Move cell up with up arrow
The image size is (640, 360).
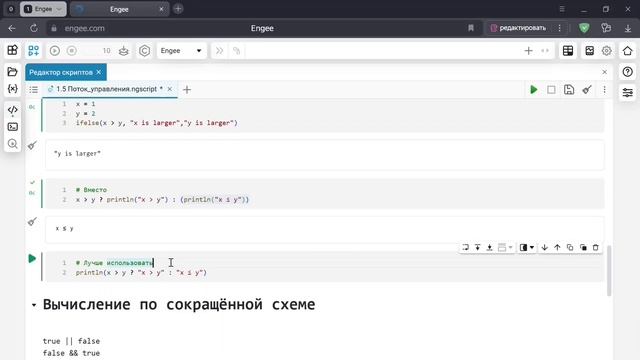coord(557,247)
